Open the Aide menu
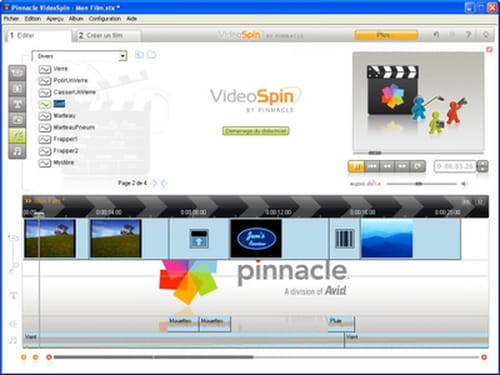The height and width of the screenshot is (375, 500). point(132,19)
